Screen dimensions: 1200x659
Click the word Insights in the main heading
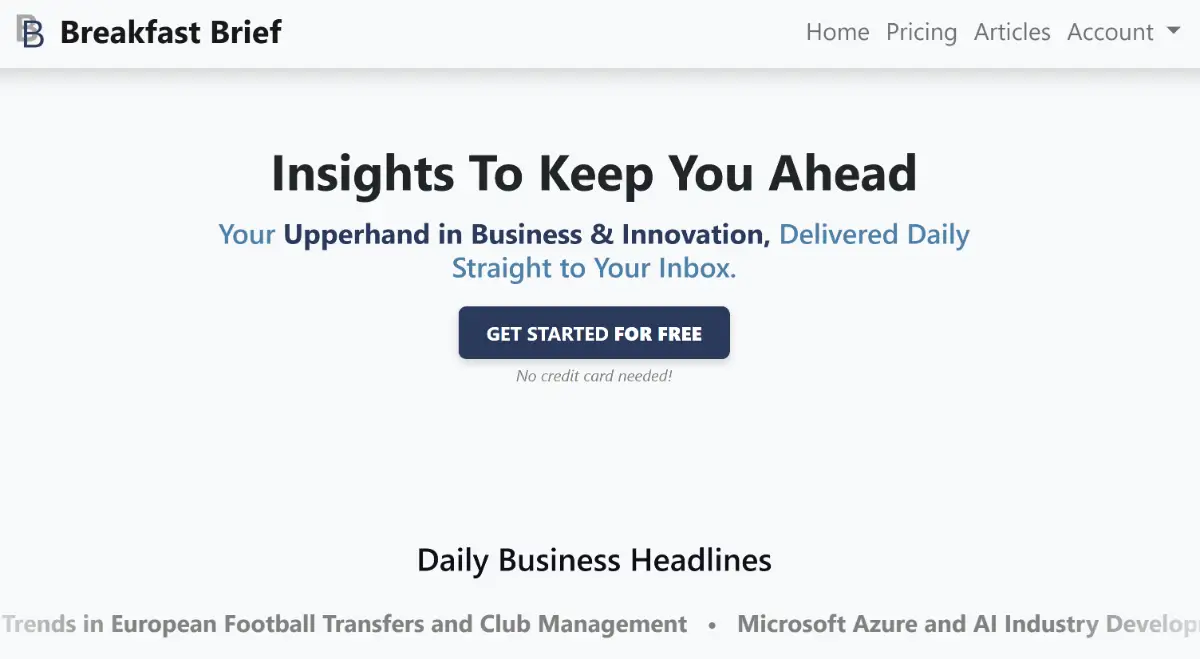click(348, 173)
